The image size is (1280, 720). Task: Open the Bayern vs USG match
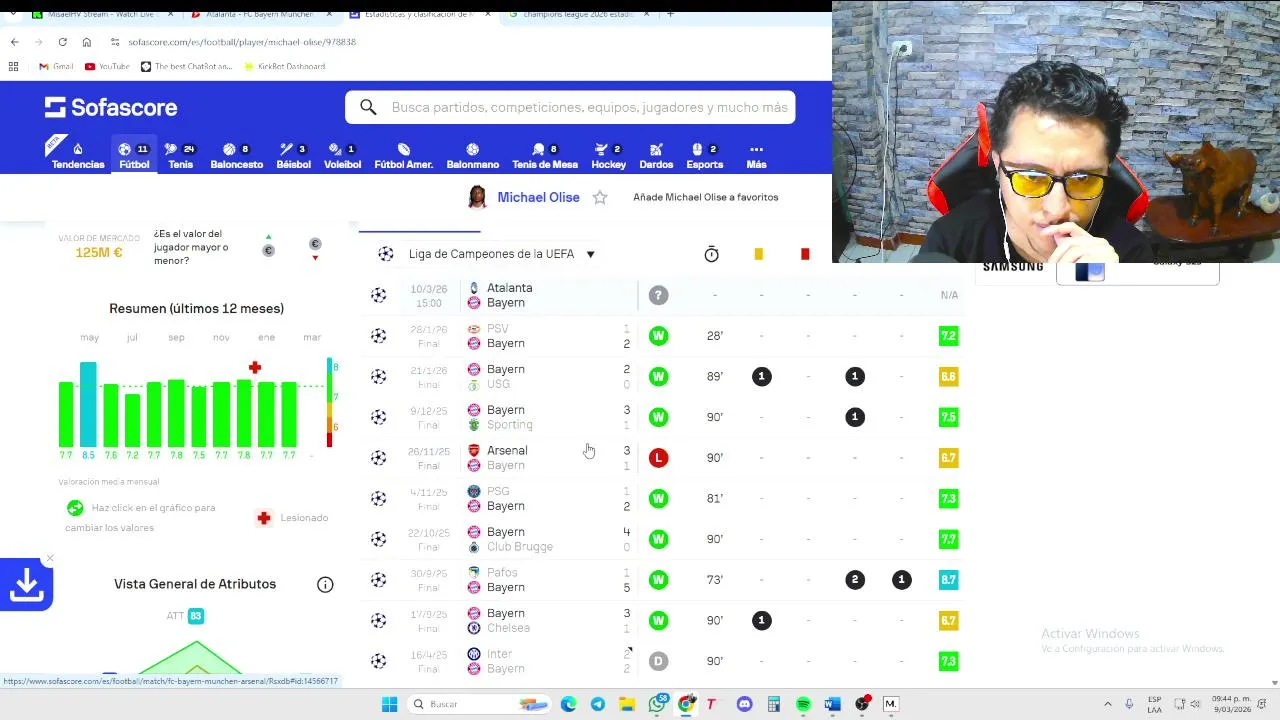click(660, 376)
